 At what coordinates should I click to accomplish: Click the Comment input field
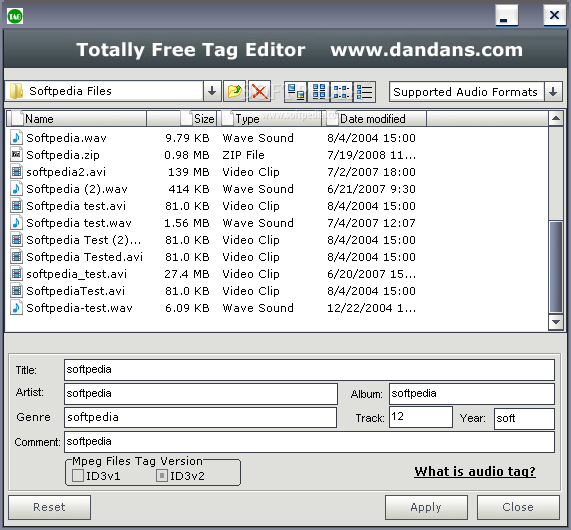(309, 442)
